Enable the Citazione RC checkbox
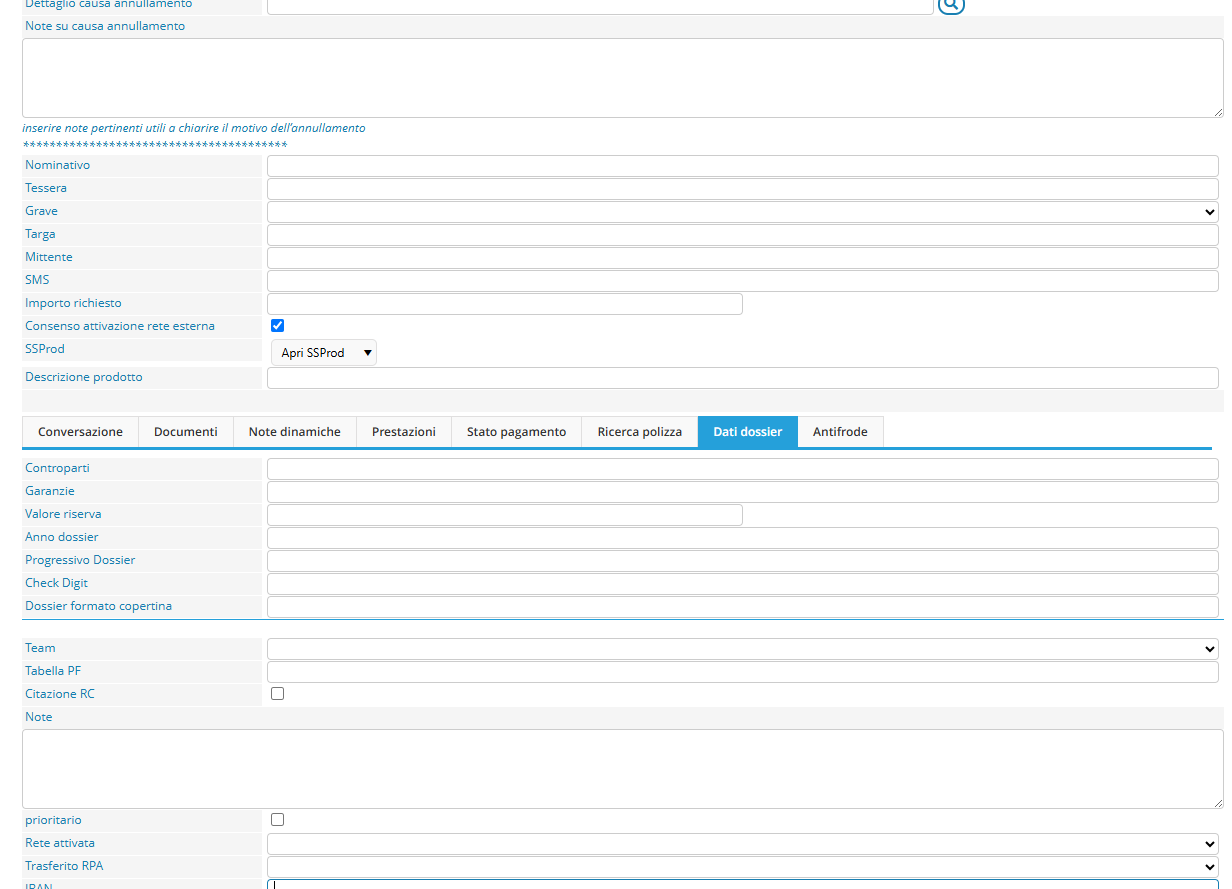The height and width of the screenshot is (889, 1232). click(x=278, y=693)
